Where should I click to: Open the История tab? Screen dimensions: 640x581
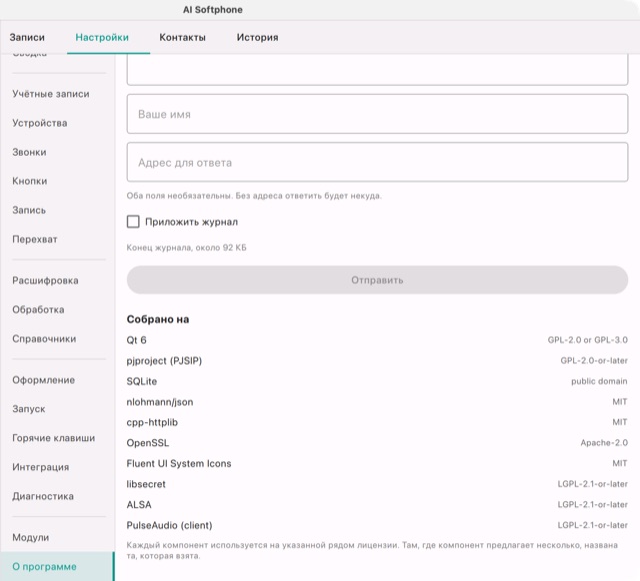click(258, 37)
